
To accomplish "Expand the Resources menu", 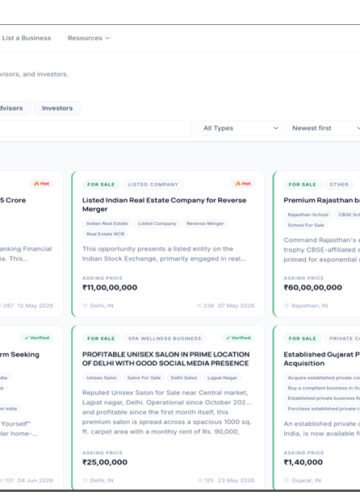I will [89, 38].
